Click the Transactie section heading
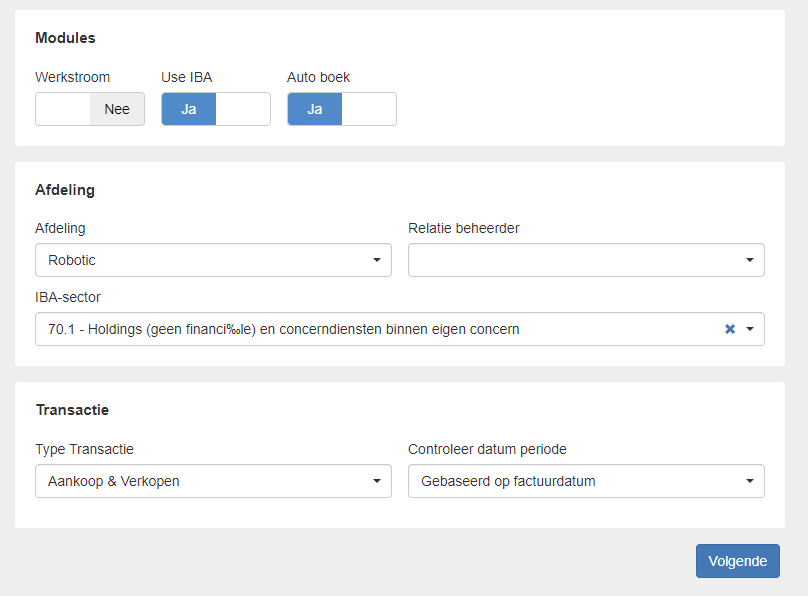Image resolution: width=808 pixels, height=596 pixels. 72,410
